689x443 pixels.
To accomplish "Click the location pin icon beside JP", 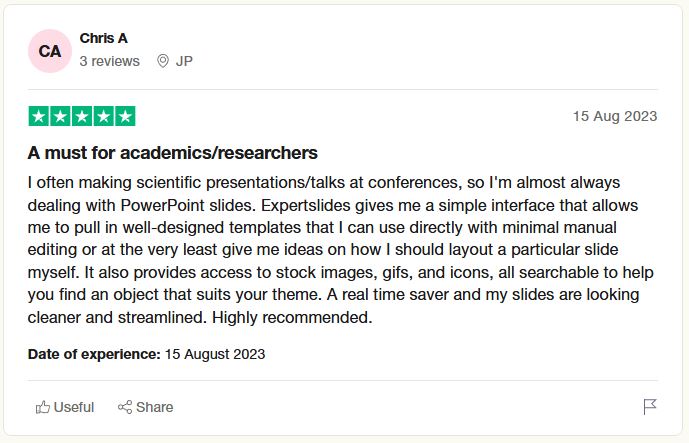I will pyautogui.click(x=163, y=61).
